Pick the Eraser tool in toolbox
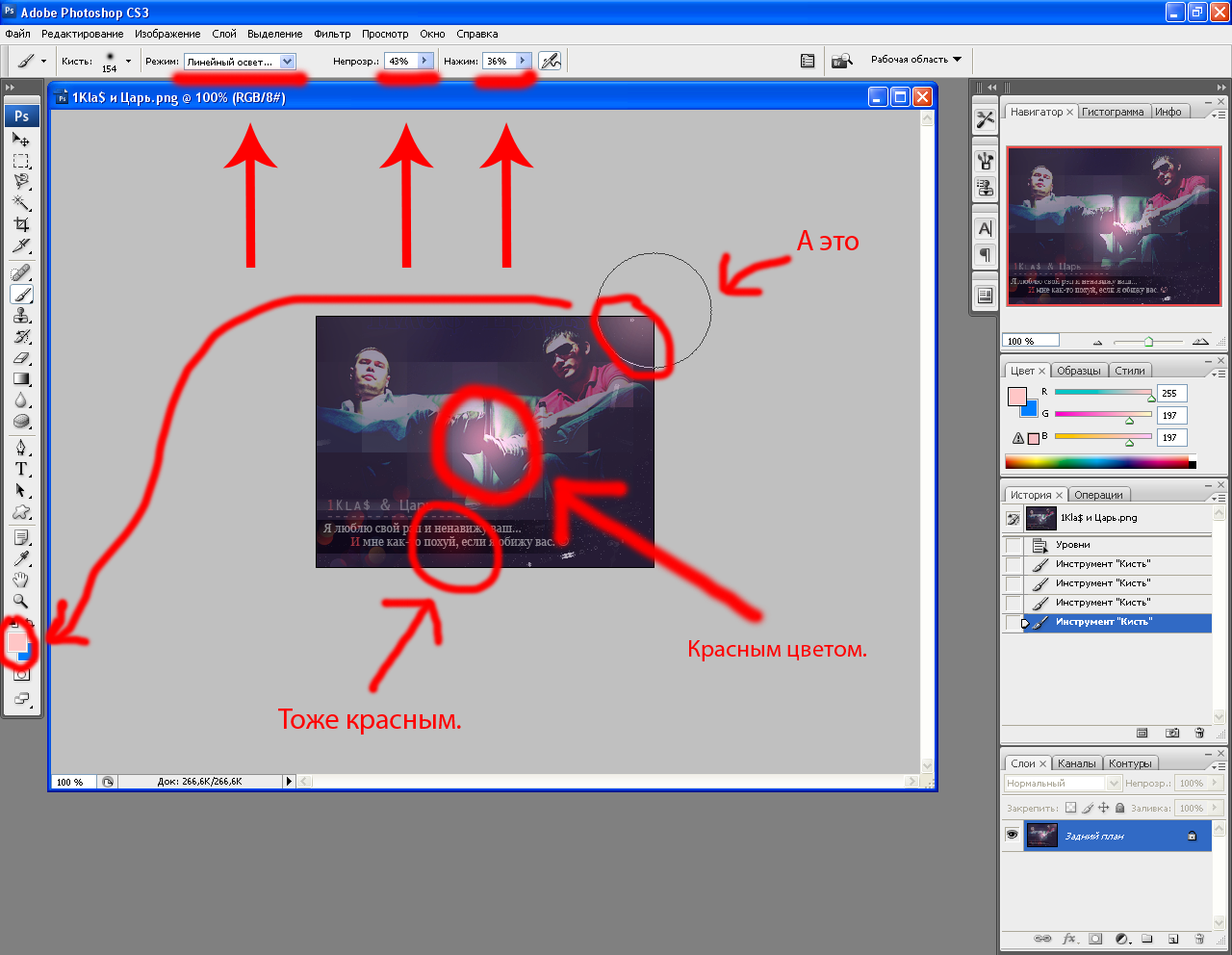The image size is (1232, 955). click(21, 358)
